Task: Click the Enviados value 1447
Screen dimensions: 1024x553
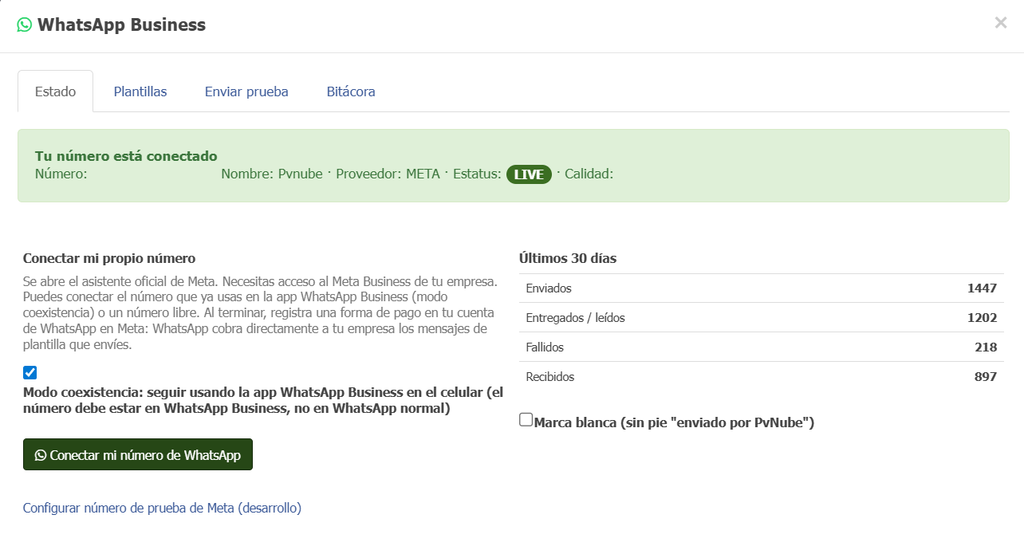Action: pos(982,288)
